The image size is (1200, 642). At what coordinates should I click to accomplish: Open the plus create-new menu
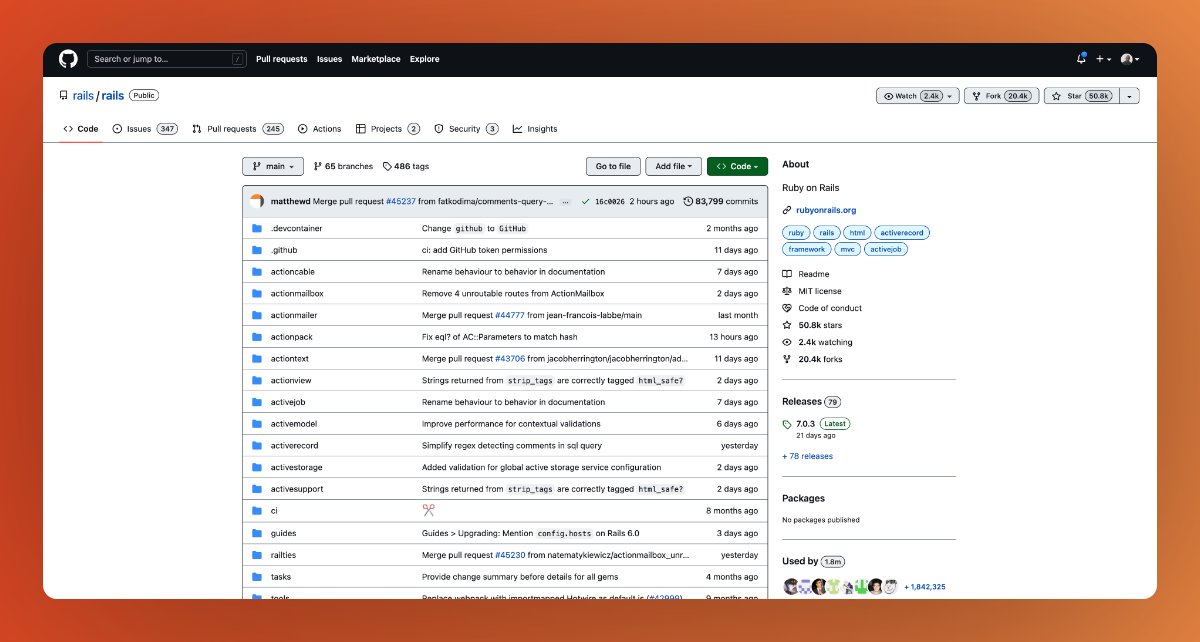(x=1103, y=59)
